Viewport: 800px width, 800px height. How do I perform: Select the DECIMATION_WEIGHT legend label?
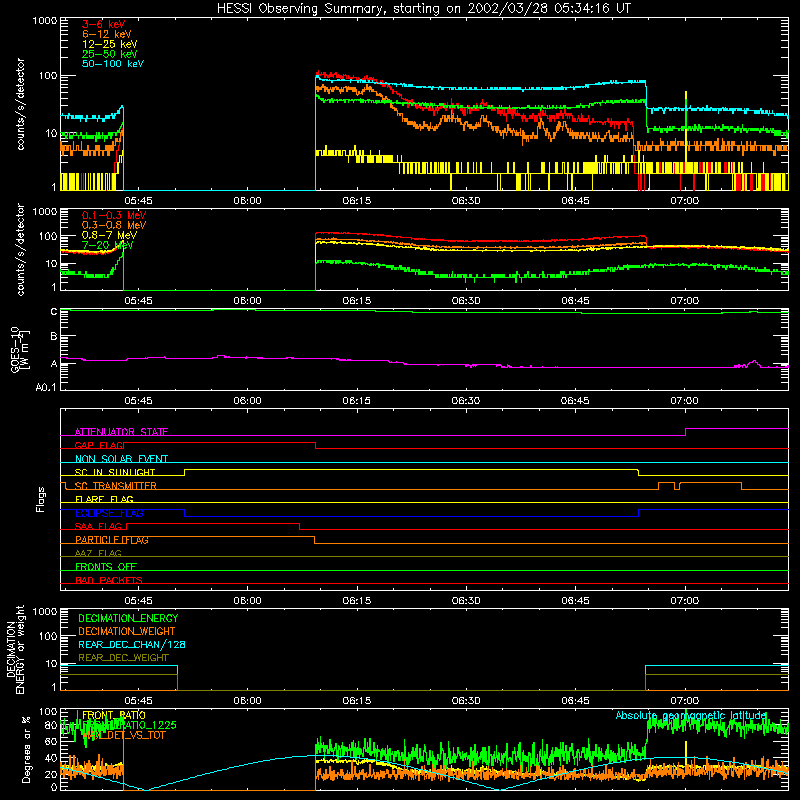tap(127, 631)
